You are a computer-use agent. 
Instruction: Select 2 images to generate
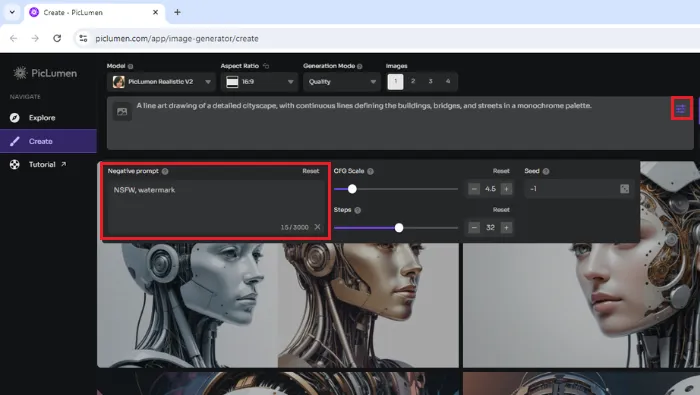click(x=413, y=81)
